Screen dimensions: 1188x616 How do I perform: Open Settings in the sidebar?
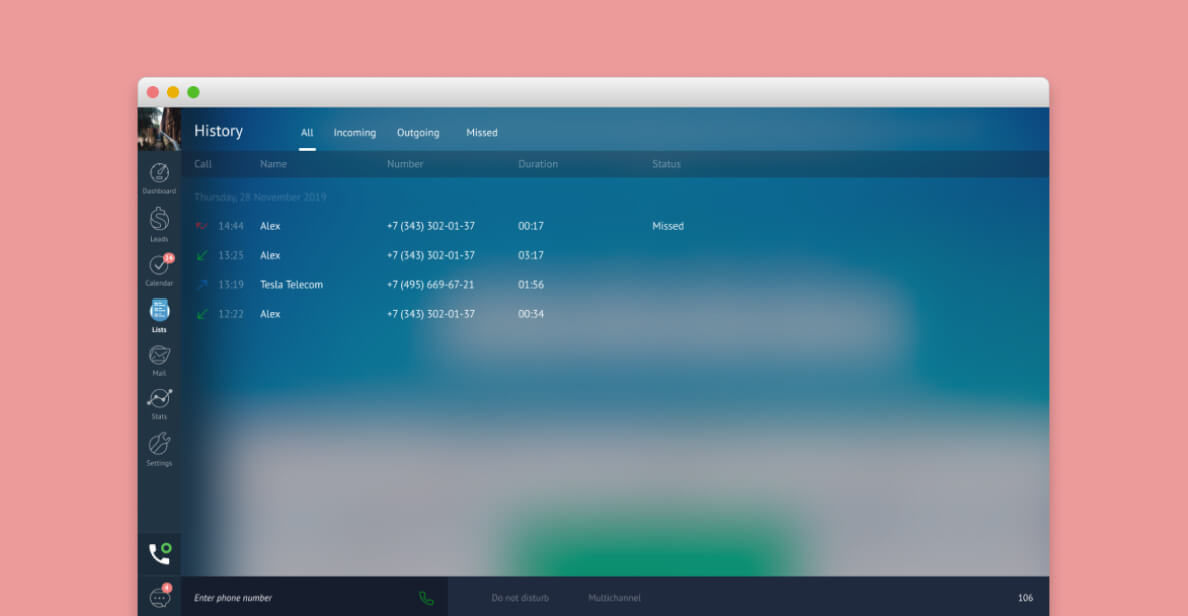[x=159, y=446]
